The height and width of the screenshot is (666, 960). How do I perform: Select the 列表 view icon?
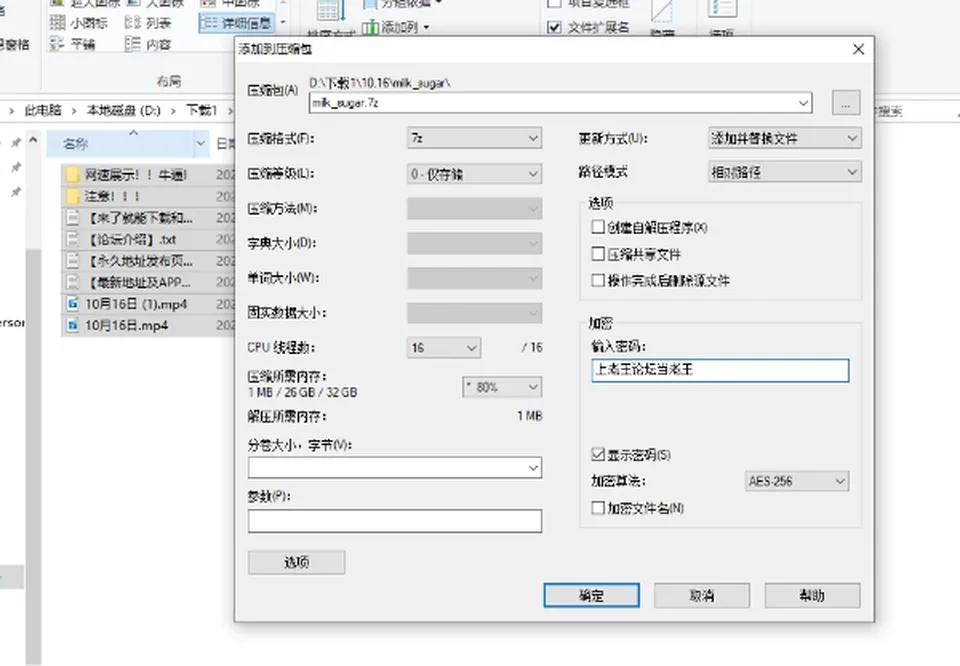coord(132,23)
